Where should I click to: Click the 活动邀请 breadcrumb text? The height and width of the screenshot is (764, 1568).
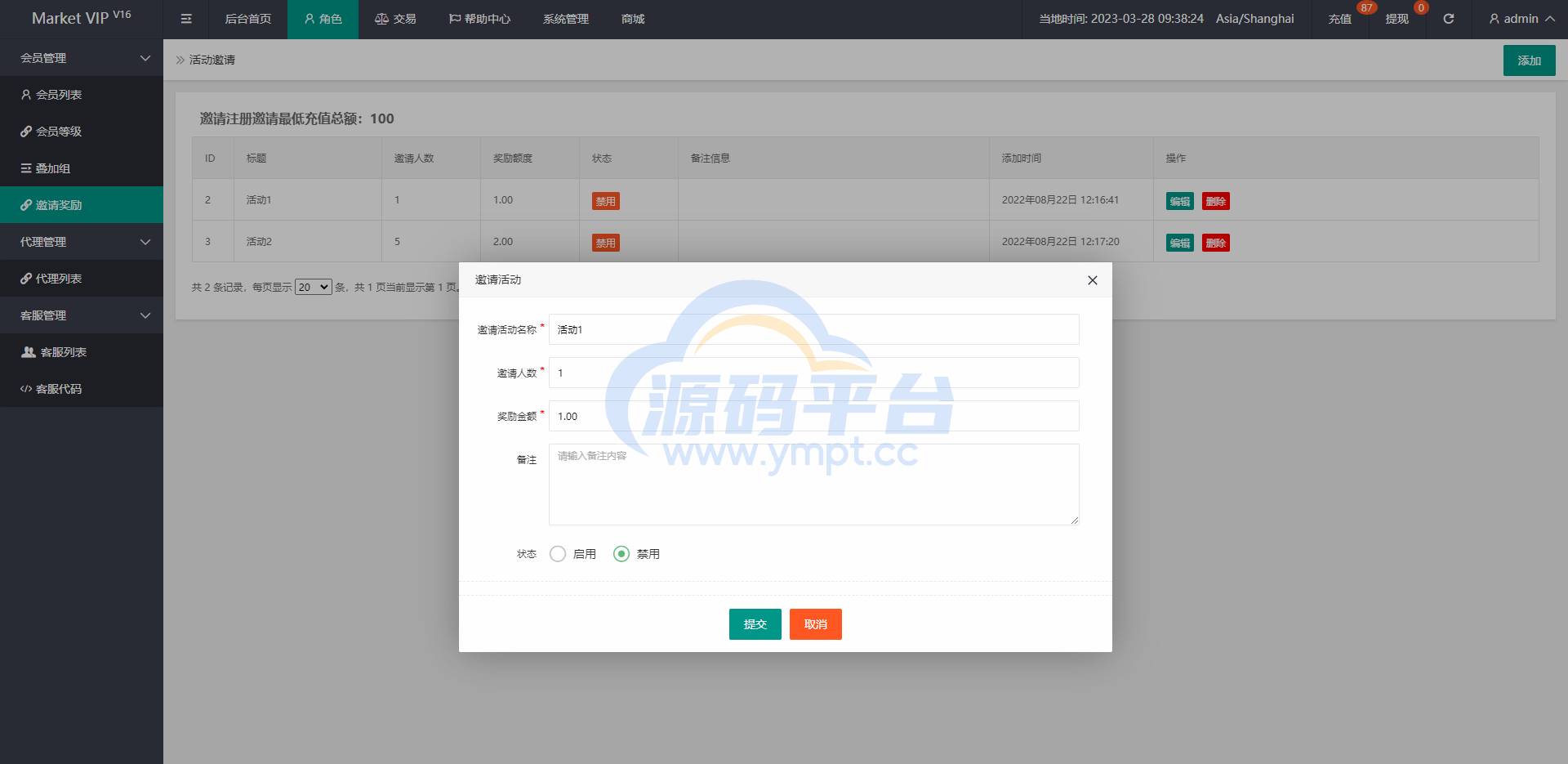212,60
